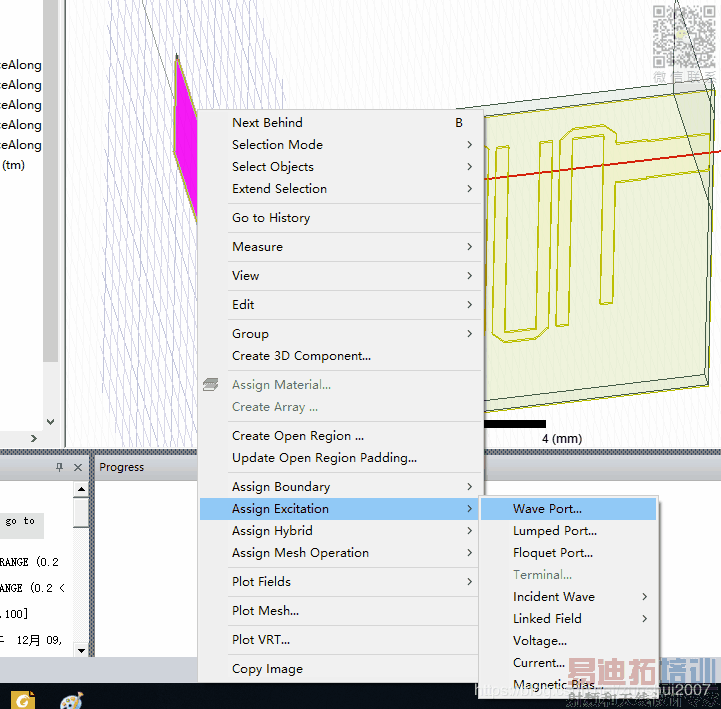Screen dimensions: 721x709
Task: Close the message panel
Action: tap(78, 468)
